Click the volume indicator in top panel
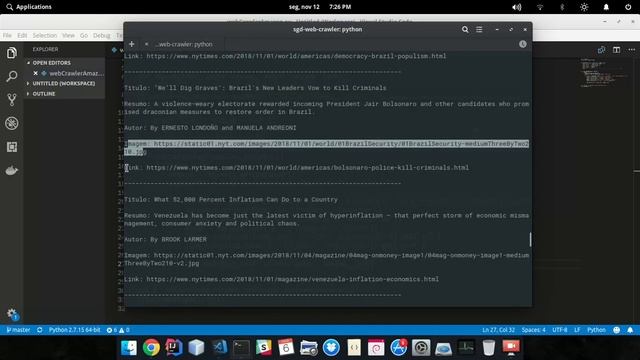 pyautogui.click(x=517, y=7)
